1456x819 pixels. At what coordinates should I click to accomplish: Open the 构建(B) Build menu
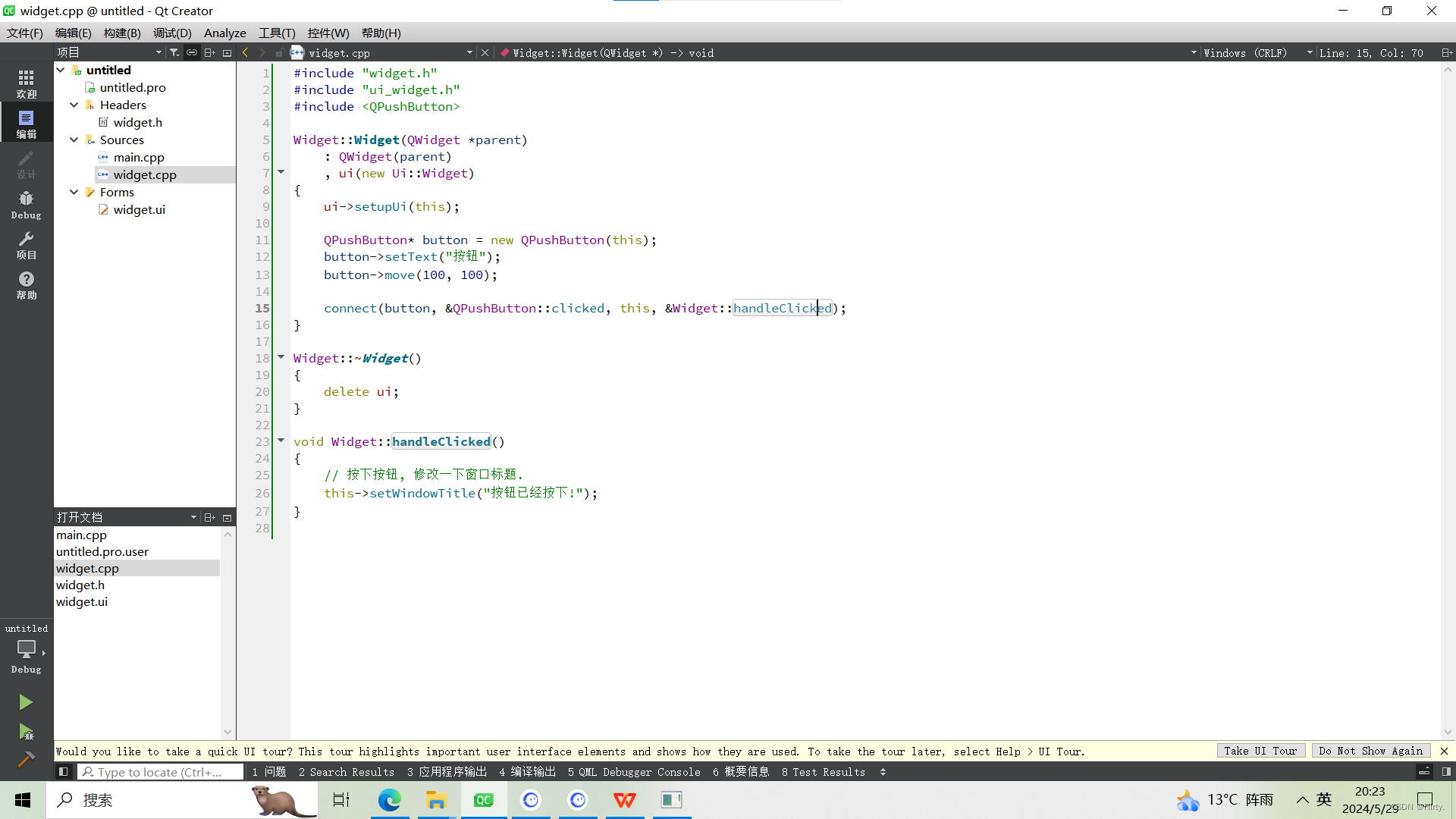[x=122, y=33]
